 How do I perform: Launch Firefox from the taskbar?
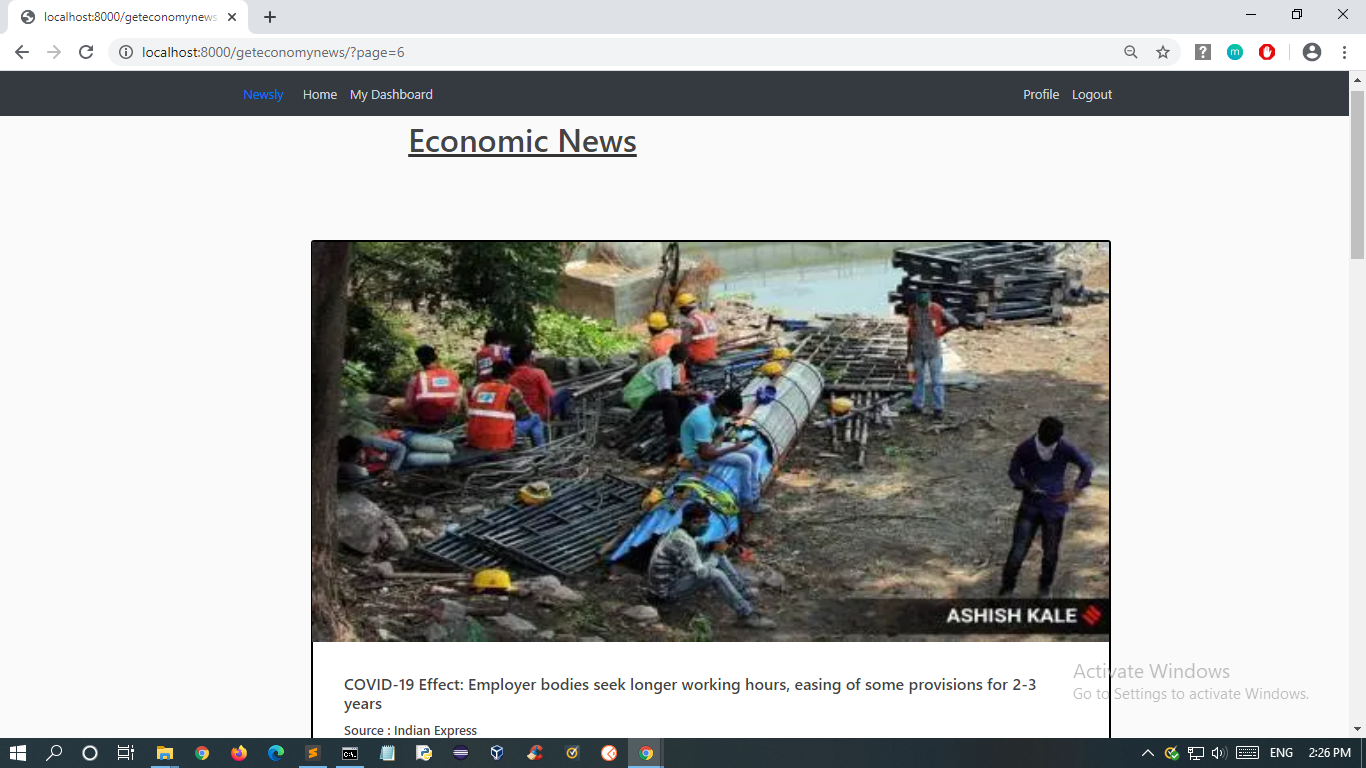[x=238, y=753]
